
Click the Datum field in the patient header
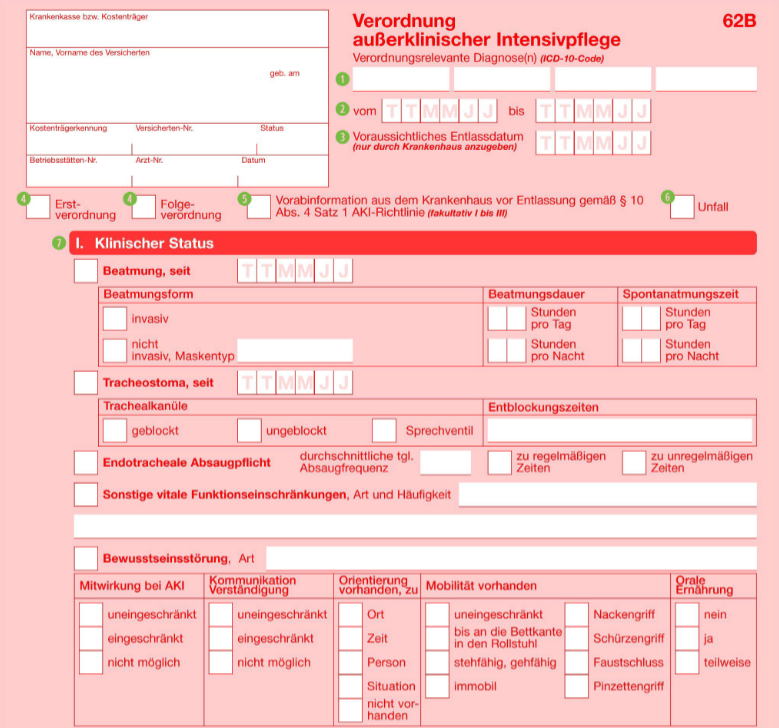click(283, 171)
